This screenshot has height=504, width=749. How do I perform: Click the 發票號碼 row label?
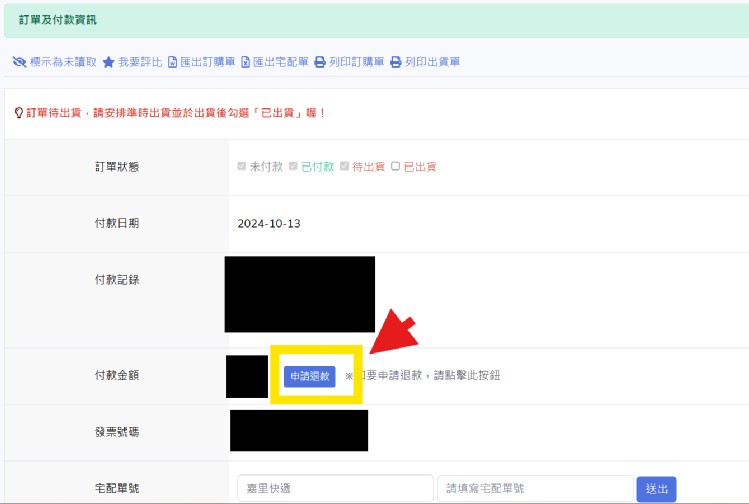coord(117,432)
